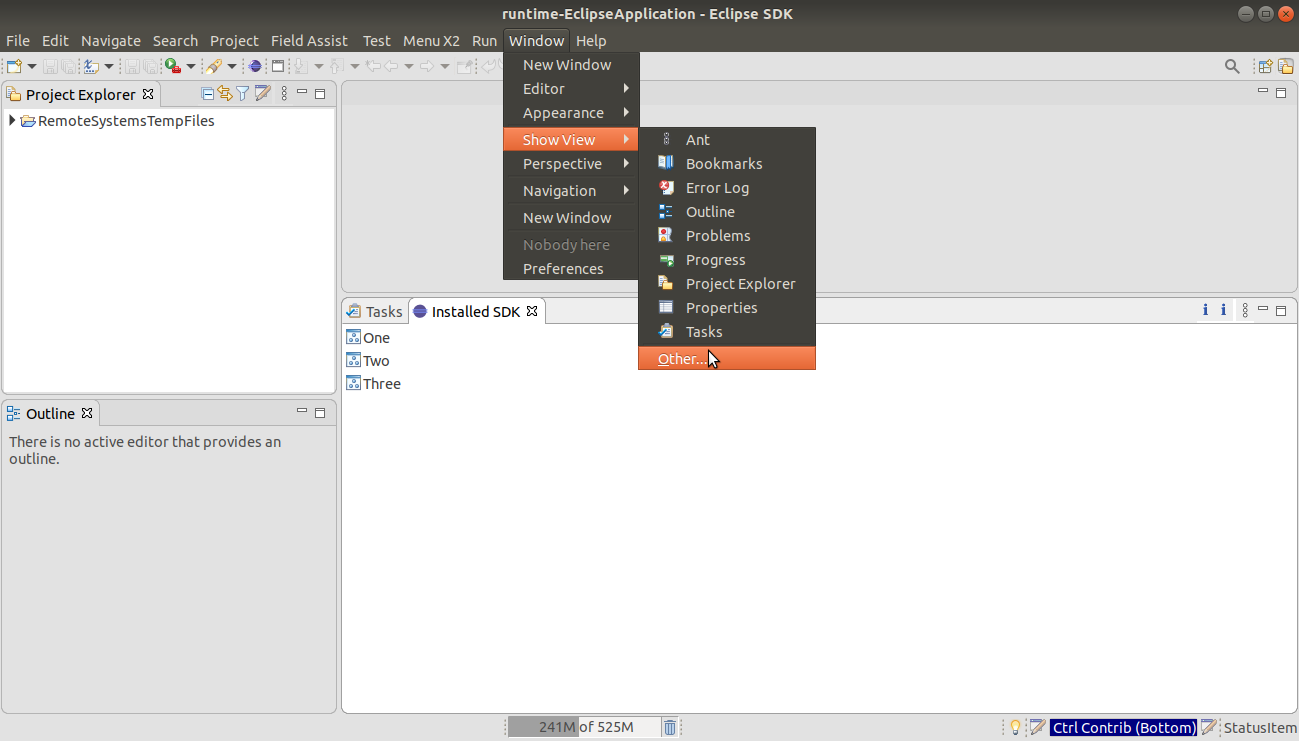Click first New Window menu entry
This screenshot has height=741, width=1299.
571,65
